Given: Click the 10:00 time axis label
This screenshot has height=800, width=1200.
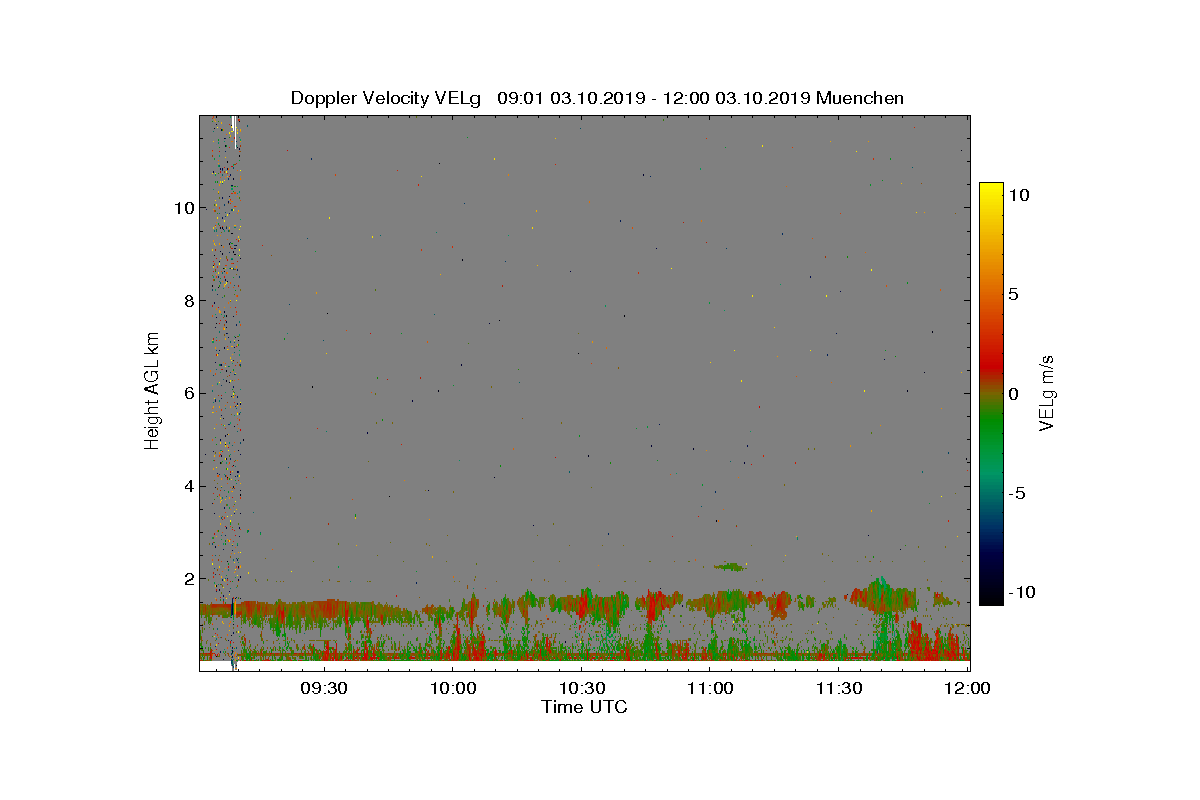Looking at the screenshot, I should click(453, 689).
